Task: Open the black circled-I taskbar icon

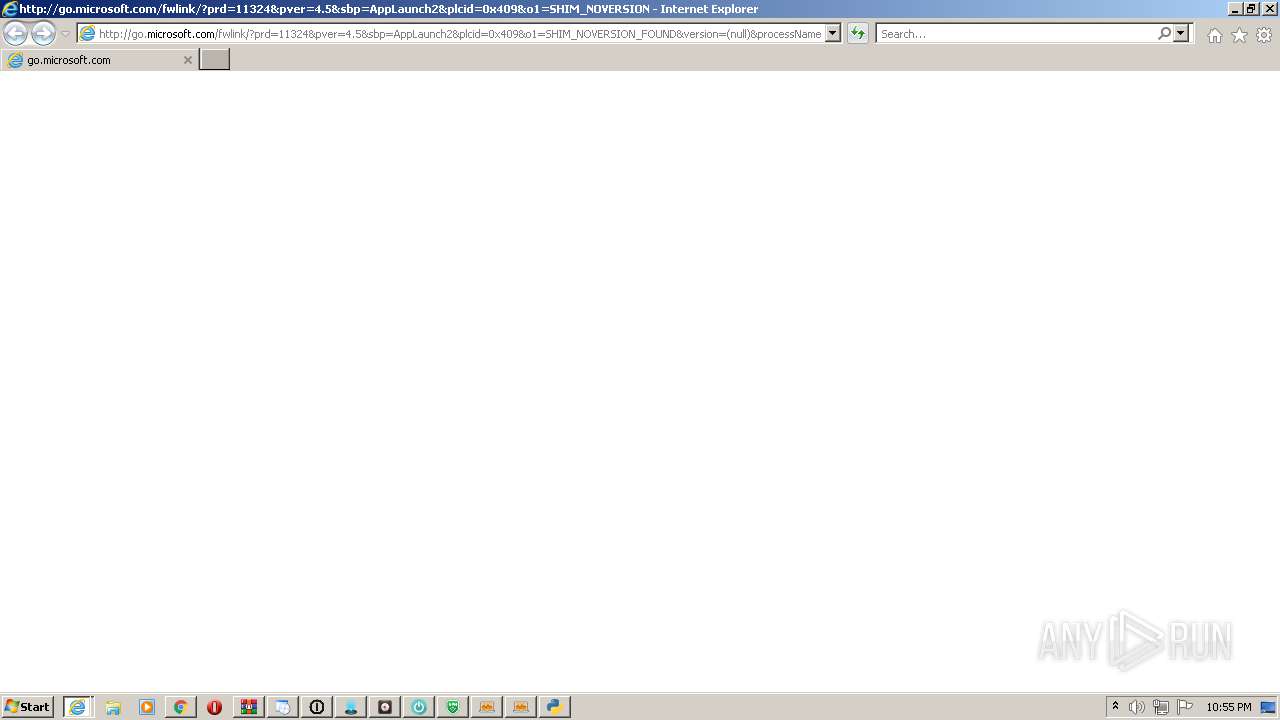Action: point(317,707)
